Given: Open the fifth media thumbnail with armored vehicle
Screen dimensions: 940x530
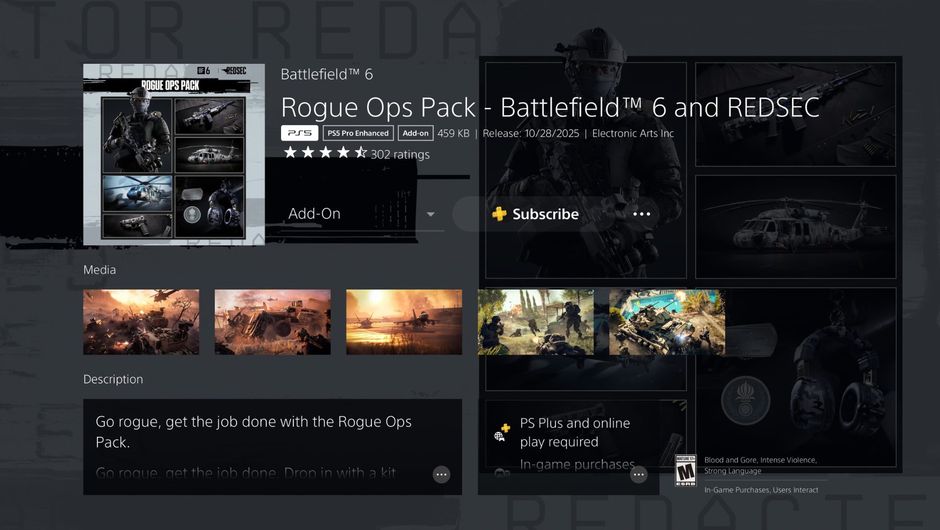Looking at the screenshot, I should 666,322.
